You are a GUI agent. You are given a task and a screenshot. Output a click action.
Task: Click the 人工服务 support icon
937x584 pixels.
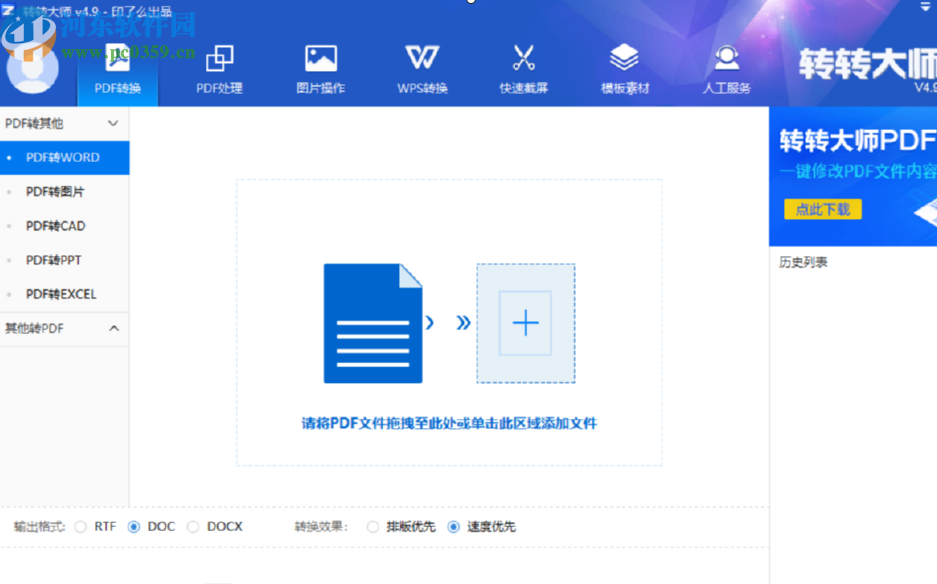725,60
